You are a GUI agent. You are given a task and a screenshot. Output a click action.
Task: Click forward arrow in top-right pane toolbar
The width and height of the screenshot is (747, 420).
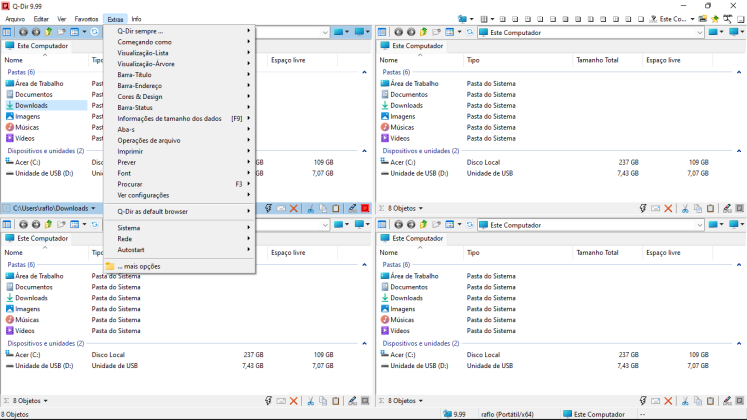[411, 32]
